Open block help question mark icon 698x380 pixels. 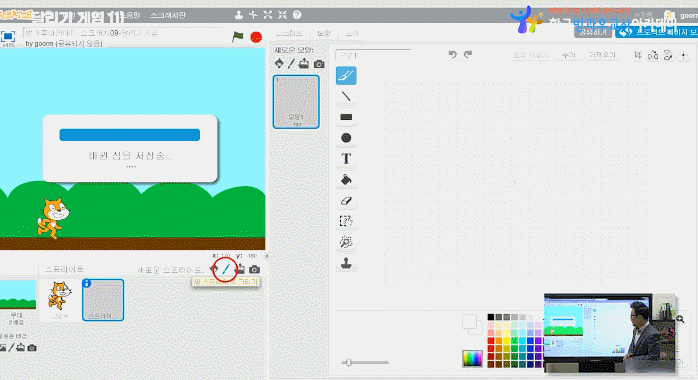(297, 15)
